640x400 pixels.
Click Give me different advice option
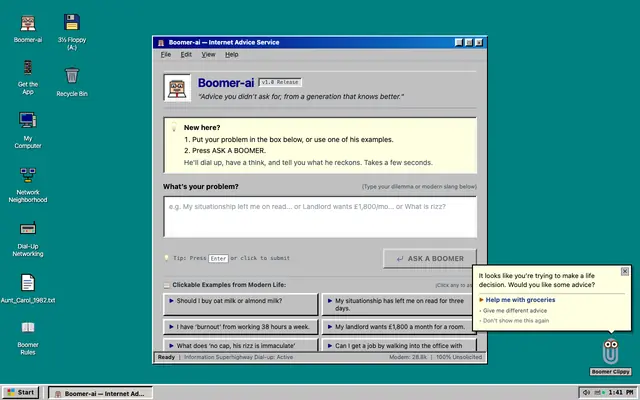tap(515, 311)
